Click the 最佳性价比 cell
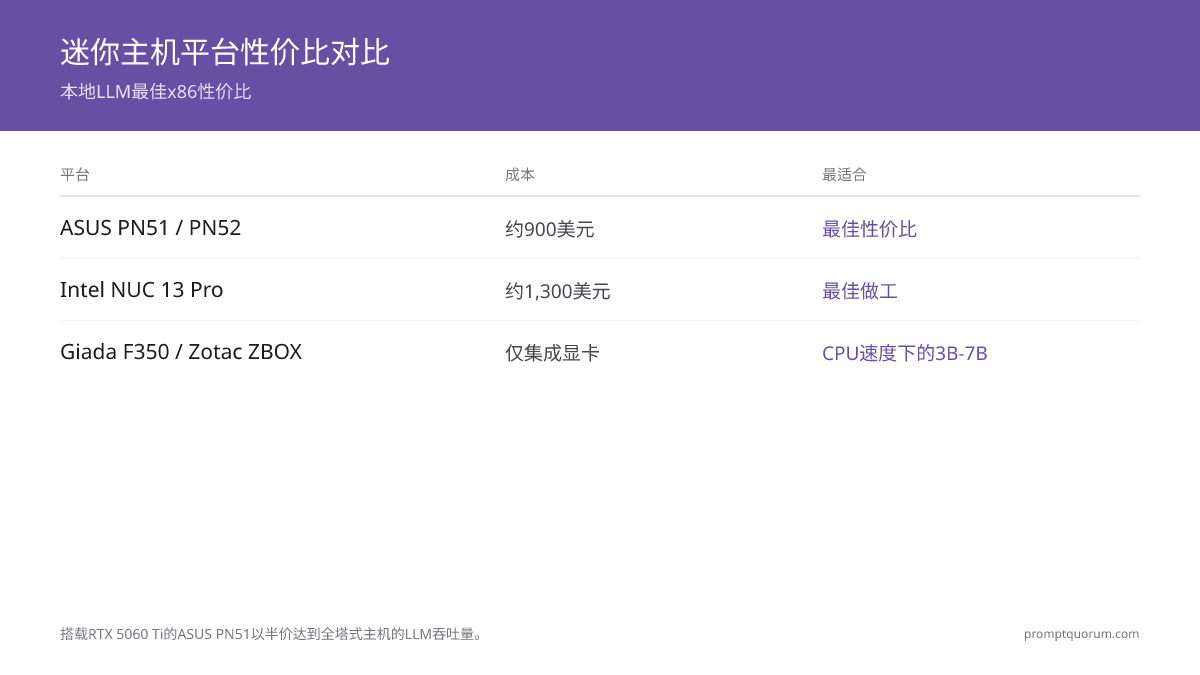This screenshot has width=1200, height=675. pyautogui.click(x=870, y=229)
